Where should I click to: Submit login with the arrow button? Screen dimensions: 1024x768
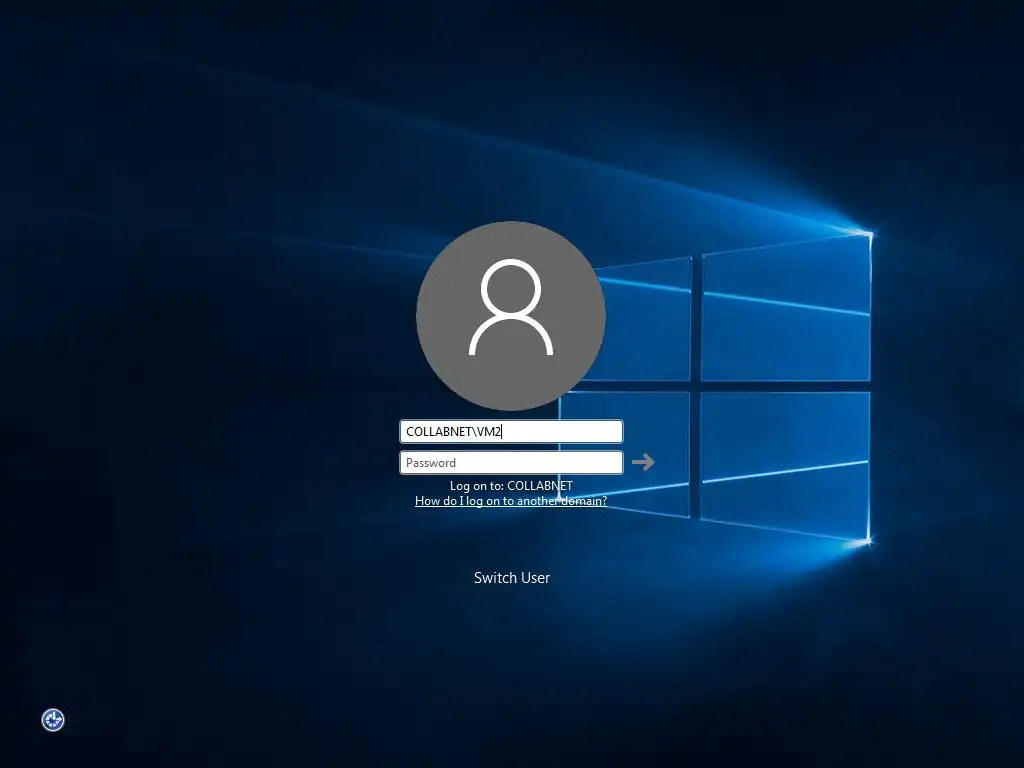tap(643, 462)
